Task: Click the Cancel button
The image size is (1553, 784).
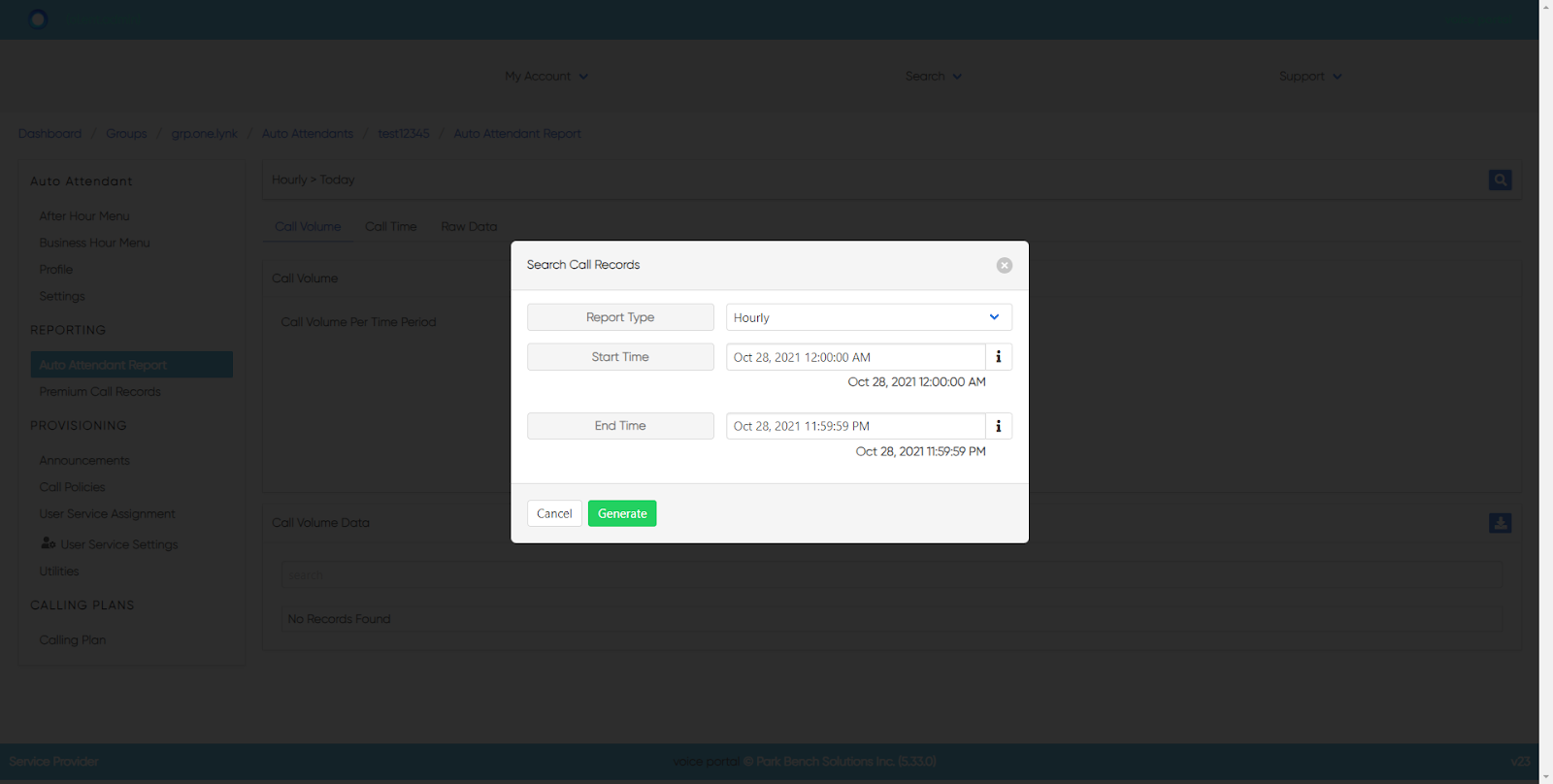Action: [554, 513]
